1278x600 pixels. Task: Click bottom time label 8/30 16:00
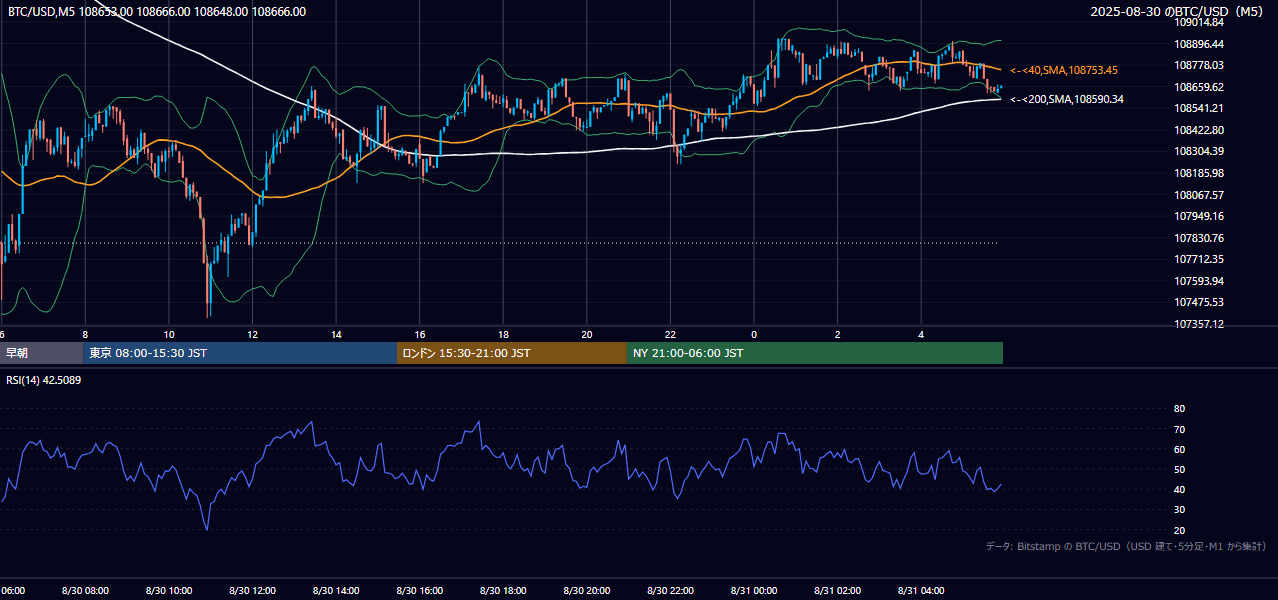point(420,591)
